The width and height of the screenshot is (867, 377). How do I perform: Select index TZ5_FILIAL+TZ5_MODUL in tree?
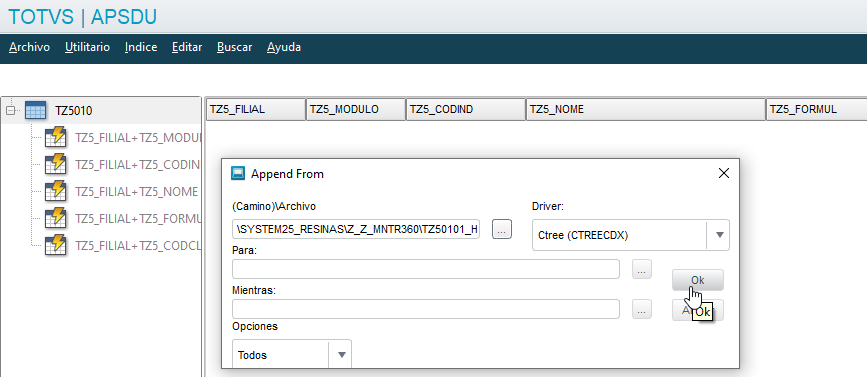137,138
